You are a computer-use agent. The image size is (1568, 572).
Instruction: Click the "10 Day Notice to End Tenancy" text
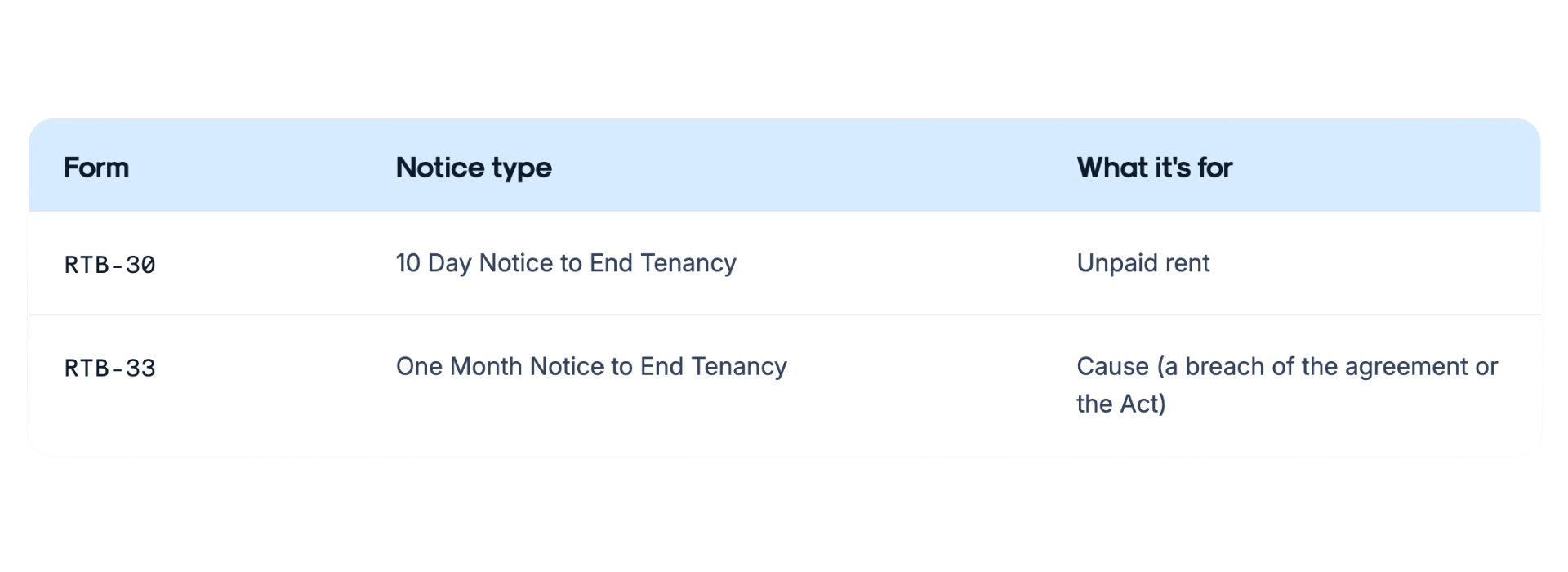(566, 264)
